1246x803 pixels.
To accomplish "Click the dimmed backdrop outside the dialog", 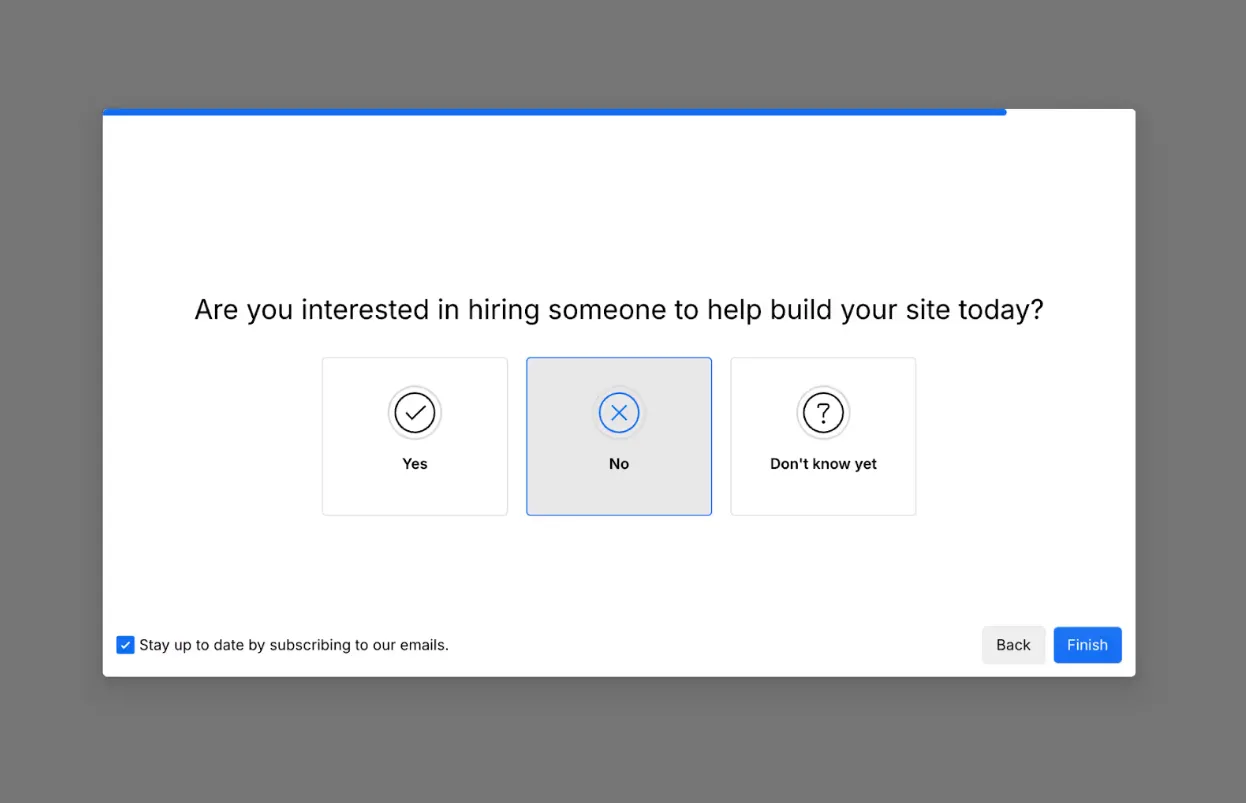I will [x=50, y=400].
